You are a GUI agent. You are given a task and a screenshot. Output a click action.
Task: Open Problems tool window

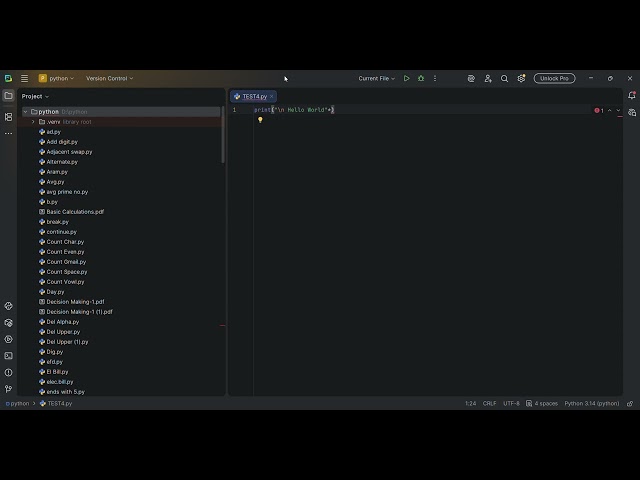[8, 373]
